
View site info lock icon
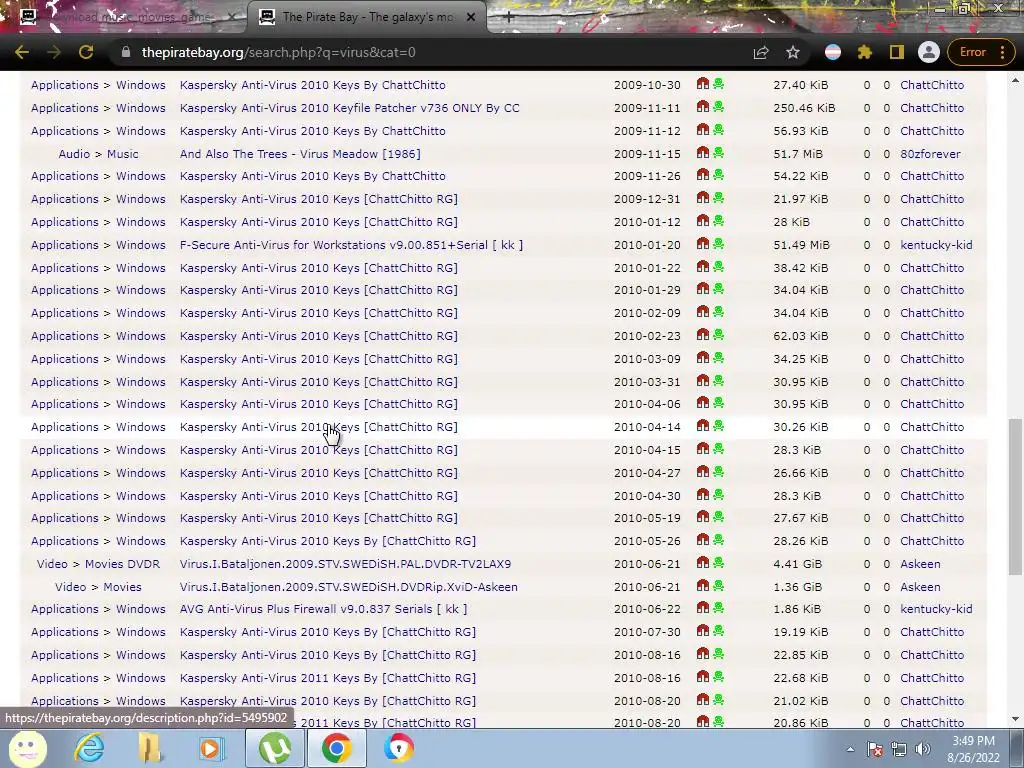coord(126,52)
